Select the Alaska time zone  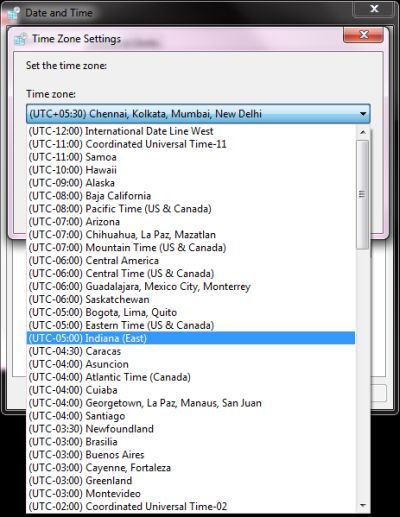click(191, 183)
